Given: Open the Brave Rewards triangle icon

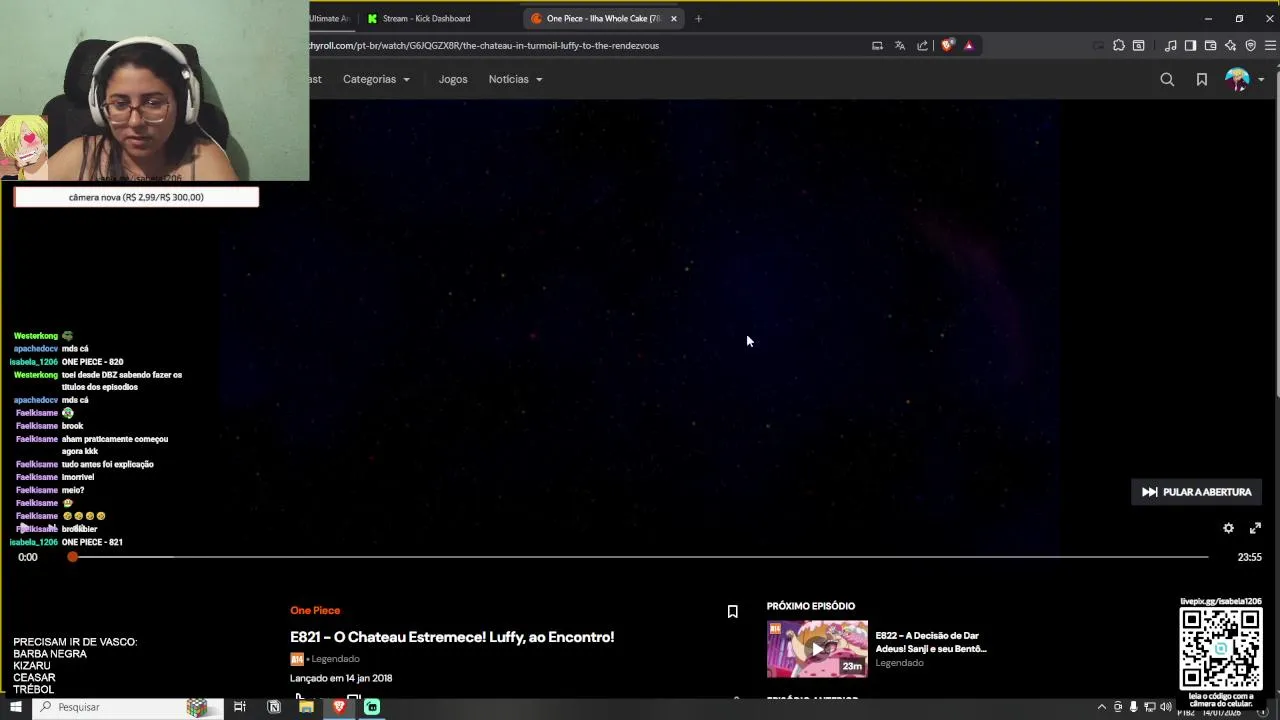Looking at the screenshot, I should coord(969,45).
